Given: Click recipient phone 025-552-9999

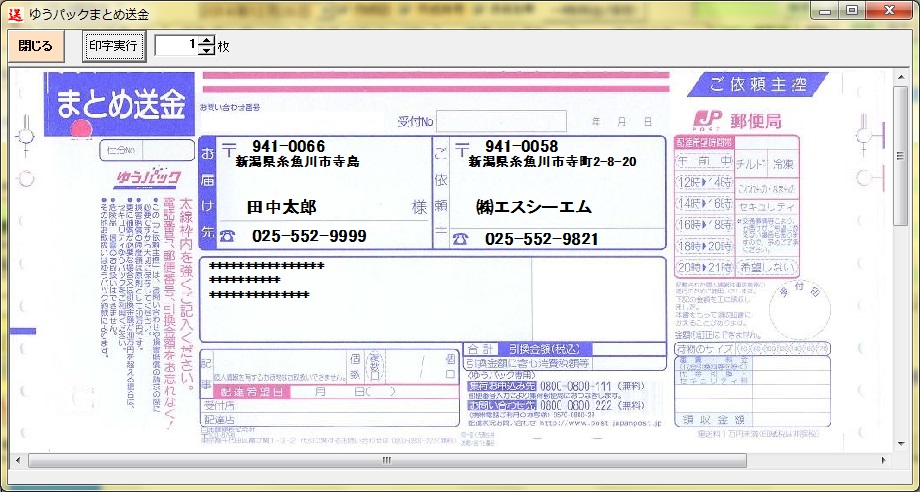Looking at the screenshot, I should (309, 236).
